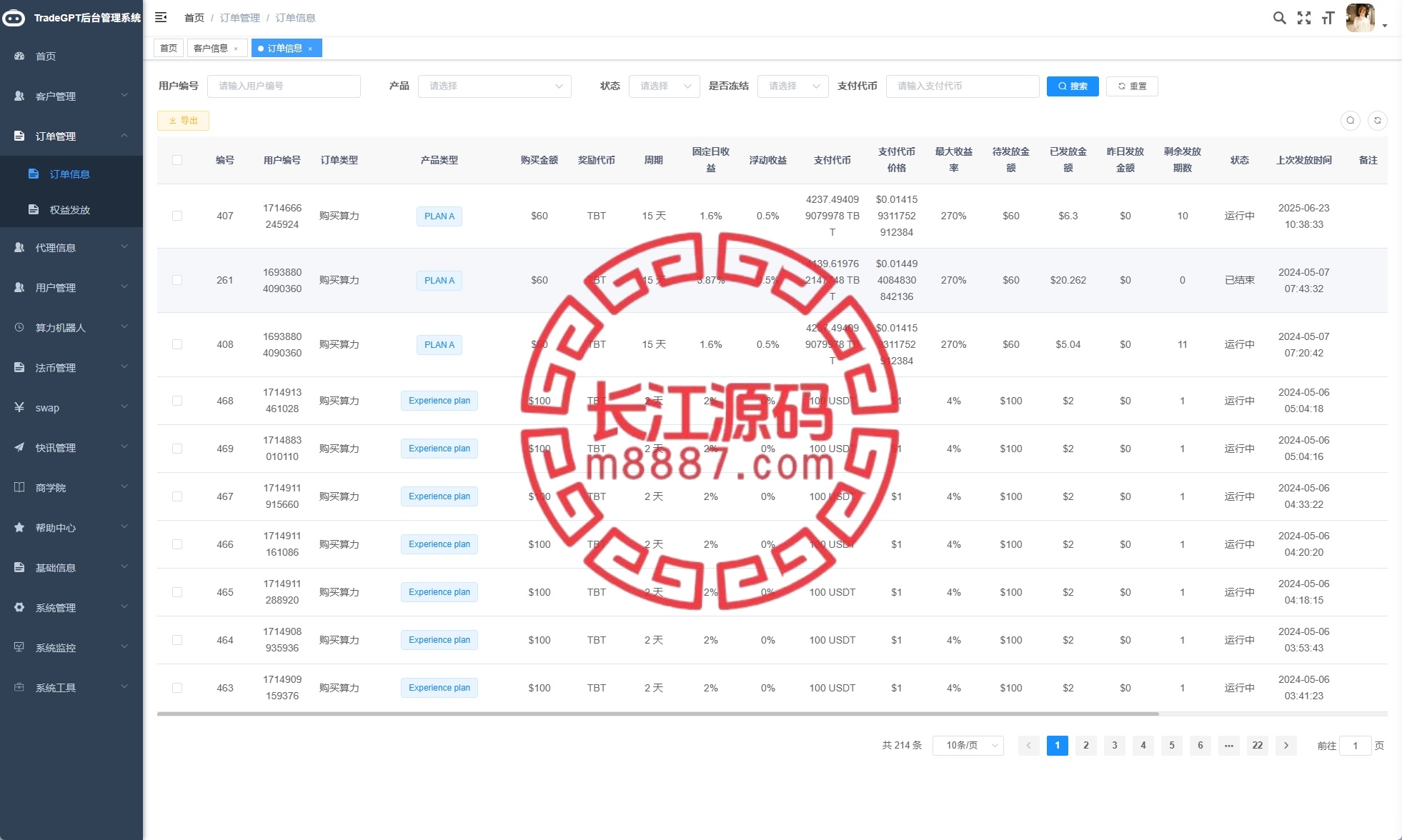Click the 系统管理 gear icon
Viewport: 1402px width, 840px height.
pos(19,607)
